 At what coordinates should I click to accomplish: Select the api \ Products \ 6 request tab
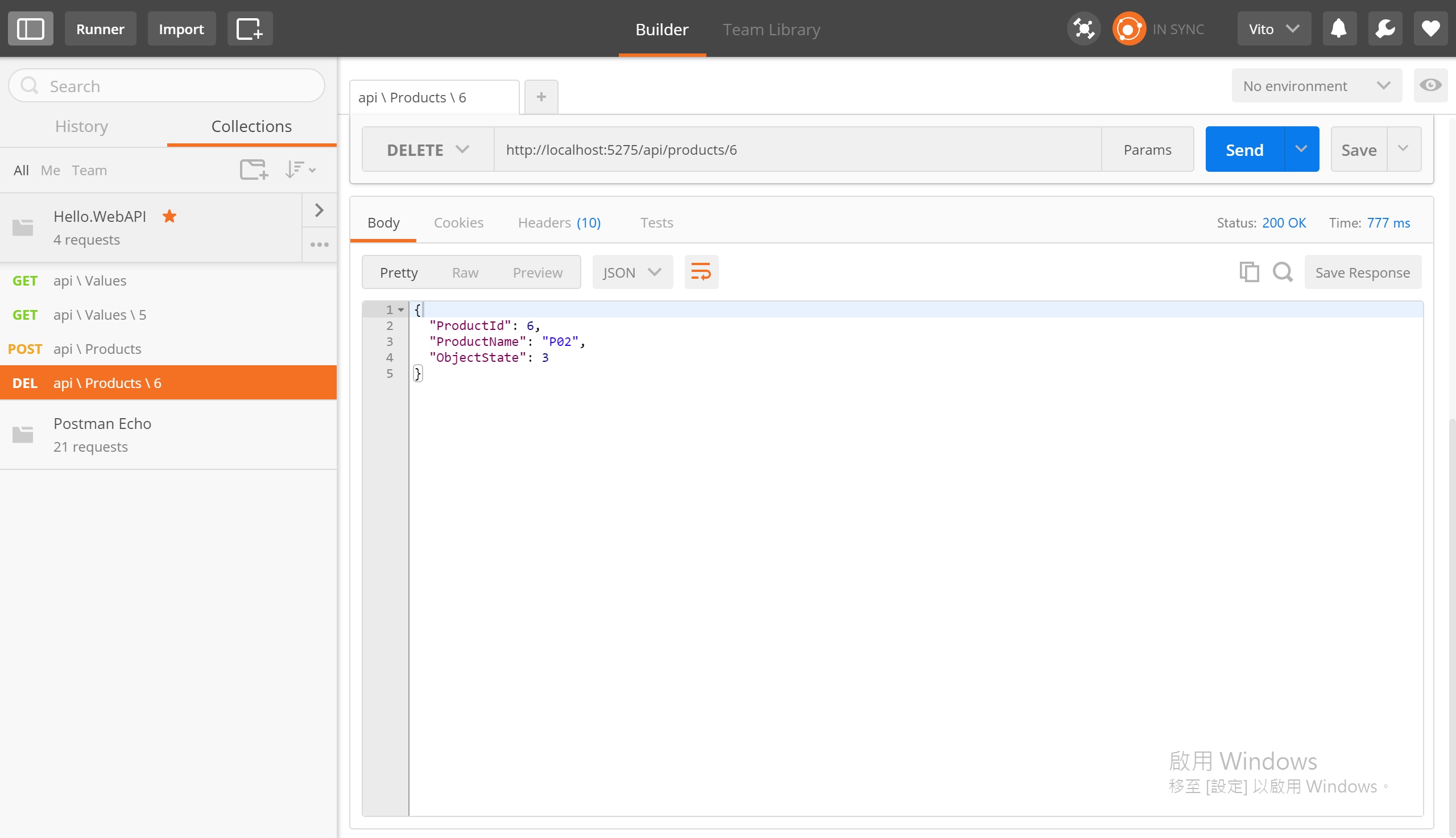point(435,97)
